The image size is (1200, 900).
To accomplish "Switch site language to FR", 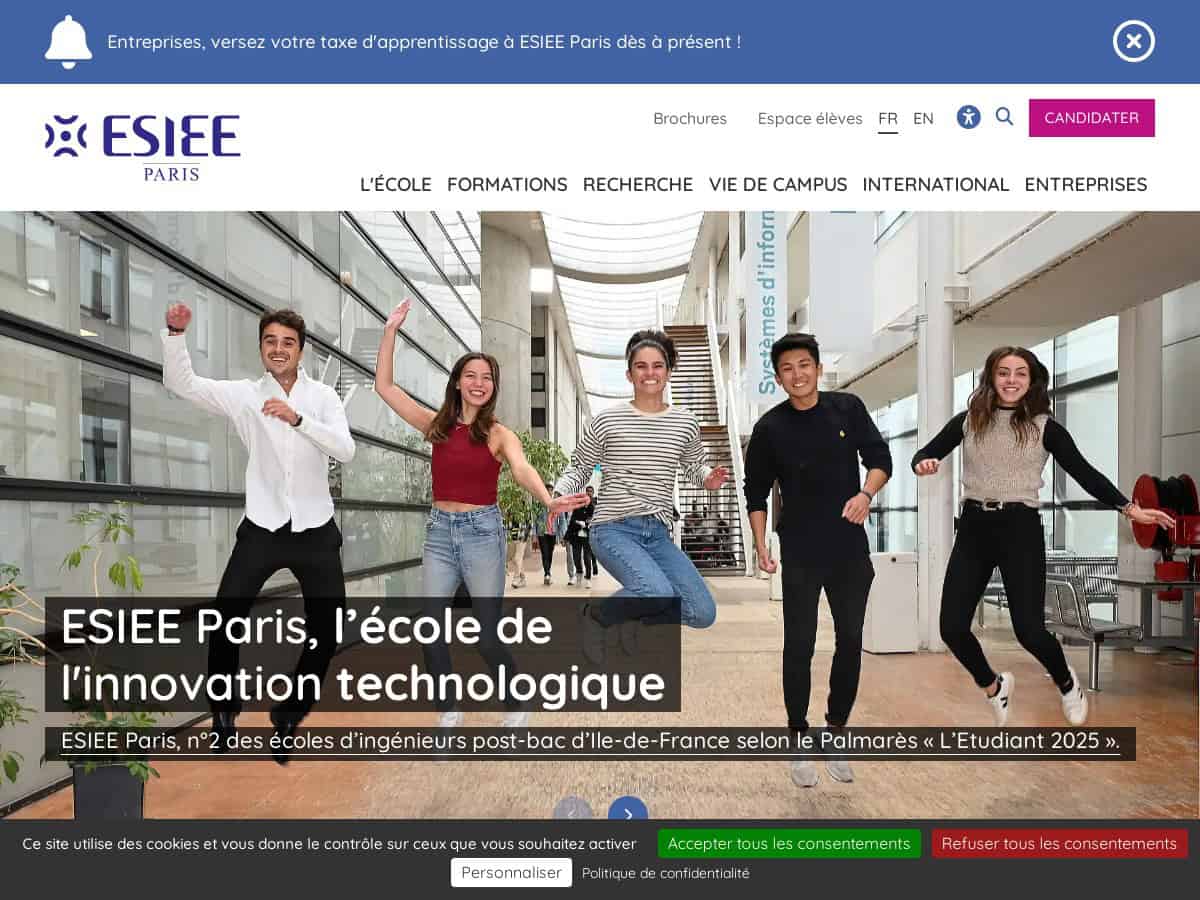I will tap(888, 118).
